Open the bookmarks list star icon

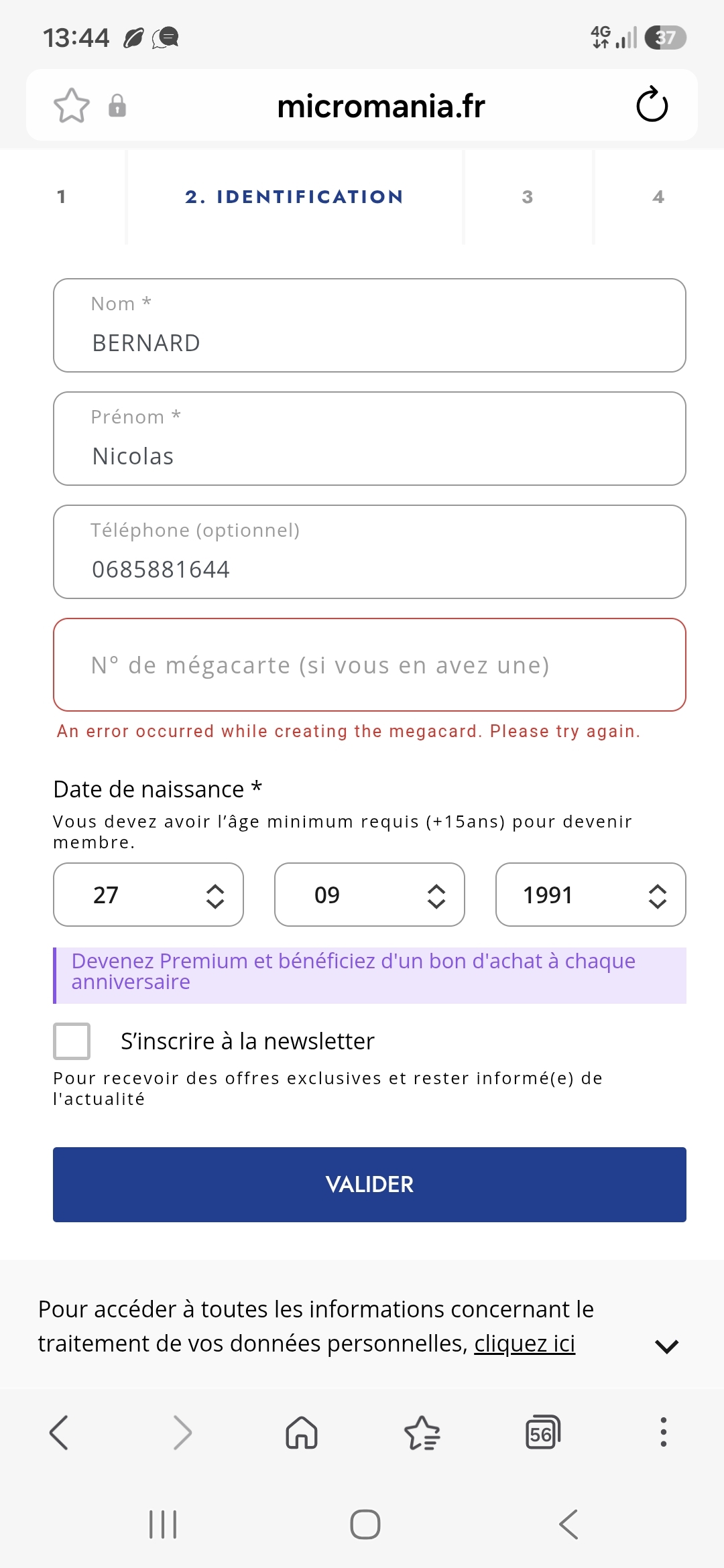pyautogui.click(x=422, y=1433)
